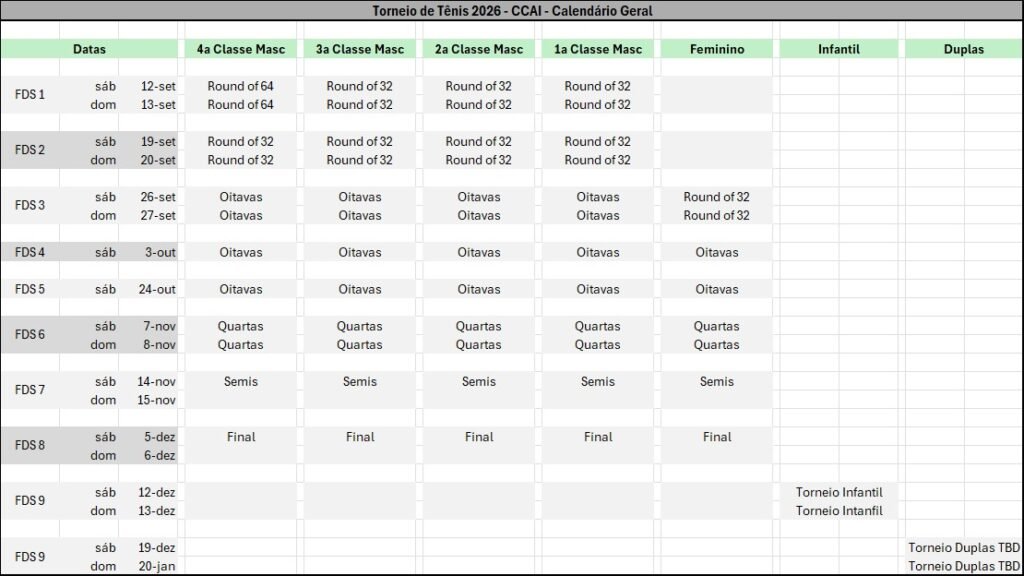Select the 1a Classe Masc header cell
Viewport: 1024px width, 576px height.
point(598,49)
